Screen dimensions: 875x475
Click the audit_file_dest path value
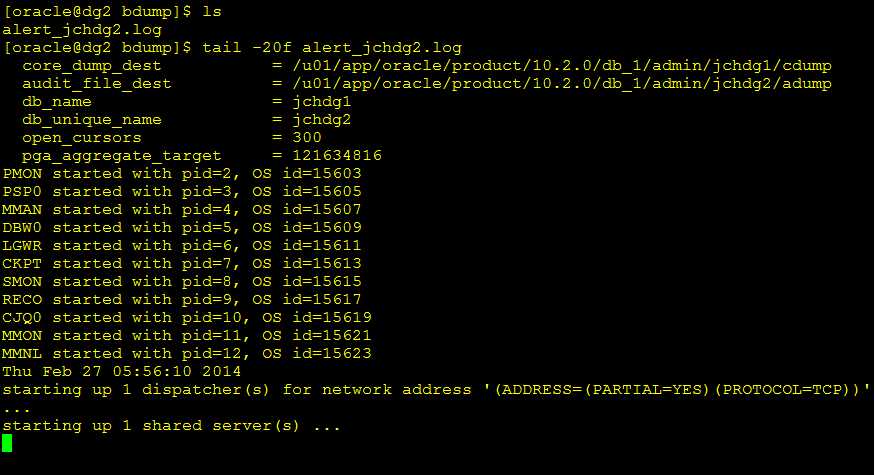tap(562, 84)
